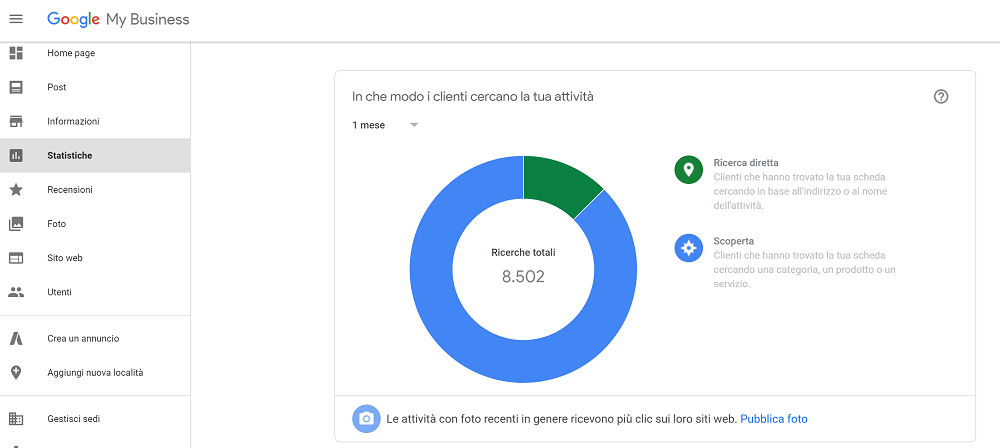
Task: Click the Utenti people icon
Action: [16, 292]
